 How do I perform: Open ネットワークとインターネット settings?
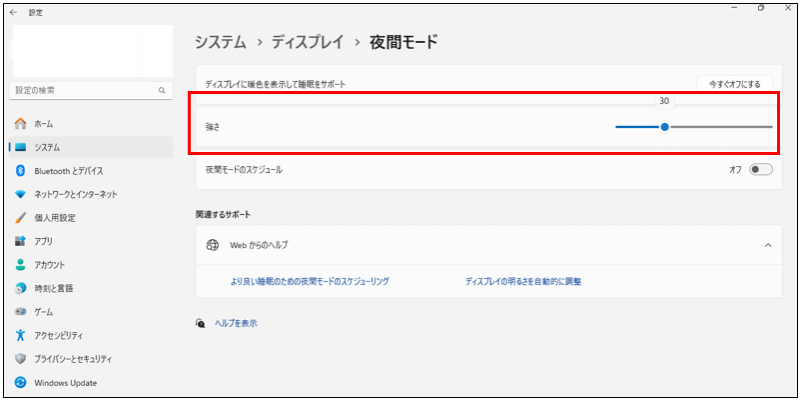click(x=91, y=194)
